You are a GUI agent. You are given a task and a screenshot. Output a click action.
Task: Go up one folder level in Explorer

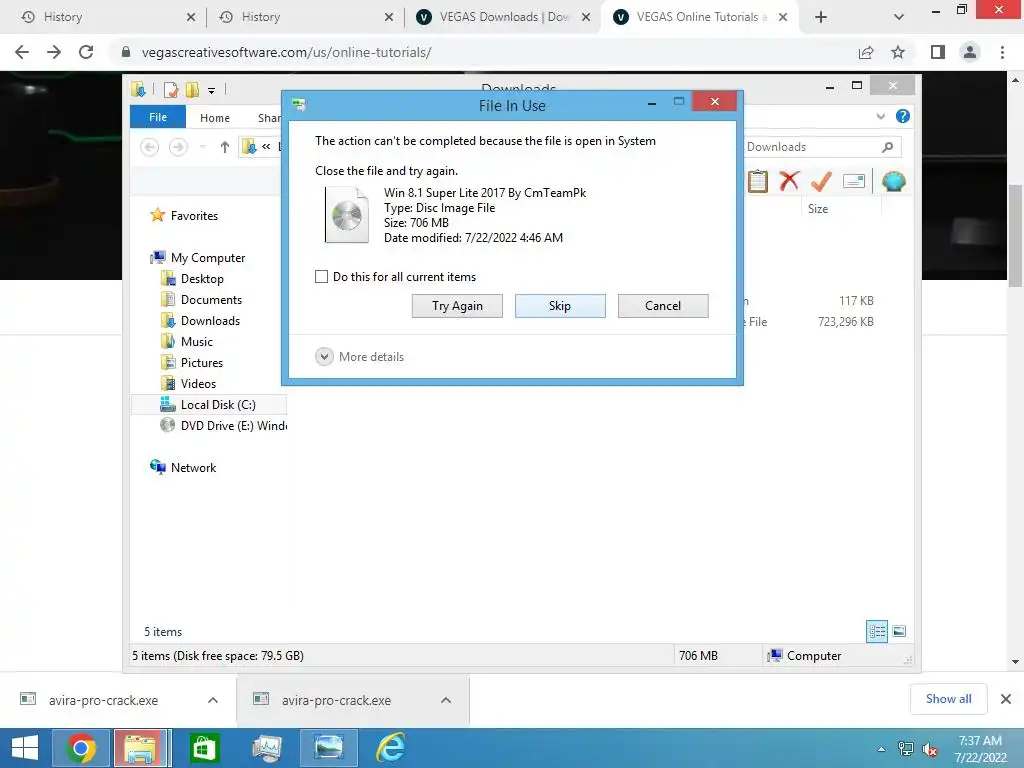point(225,147)
